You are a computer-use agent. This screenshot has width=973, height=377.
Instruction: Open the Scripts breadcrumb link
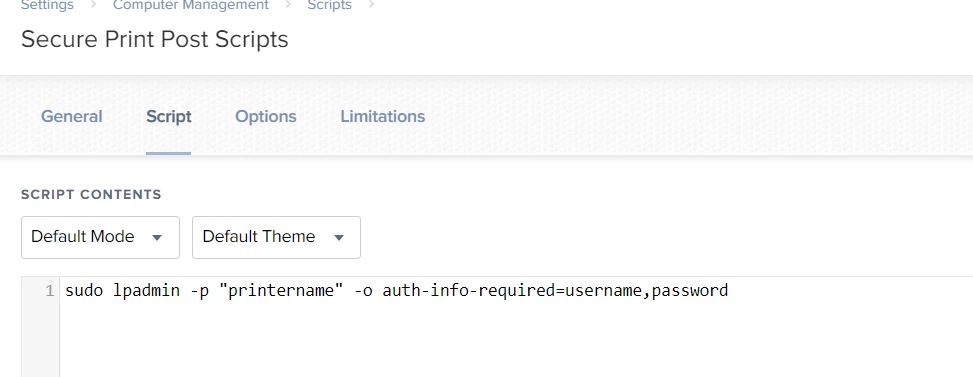330,6
